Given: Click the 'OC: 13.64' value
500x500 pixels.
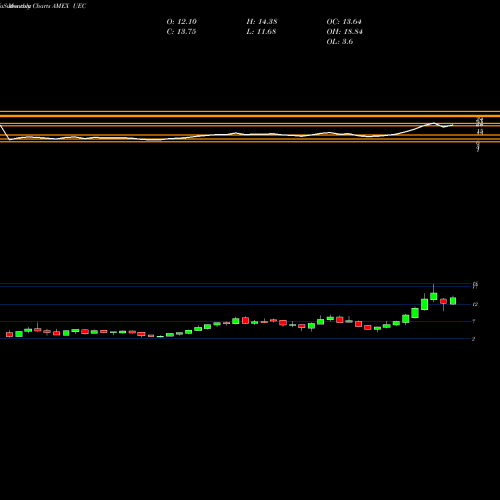Looking at the screenshot, I should [344, 22].
